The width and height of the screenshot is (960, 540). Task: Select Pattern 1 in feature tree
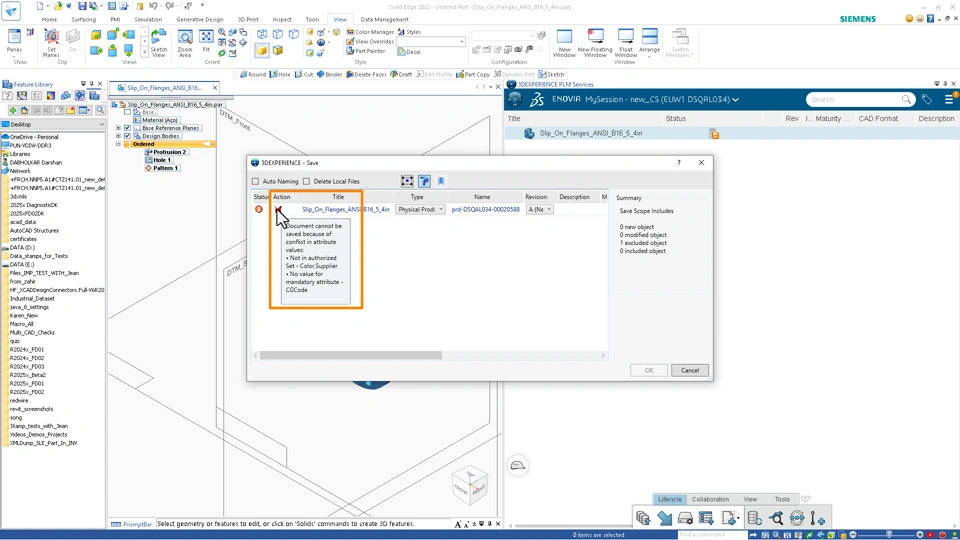[x=165, y=168]
